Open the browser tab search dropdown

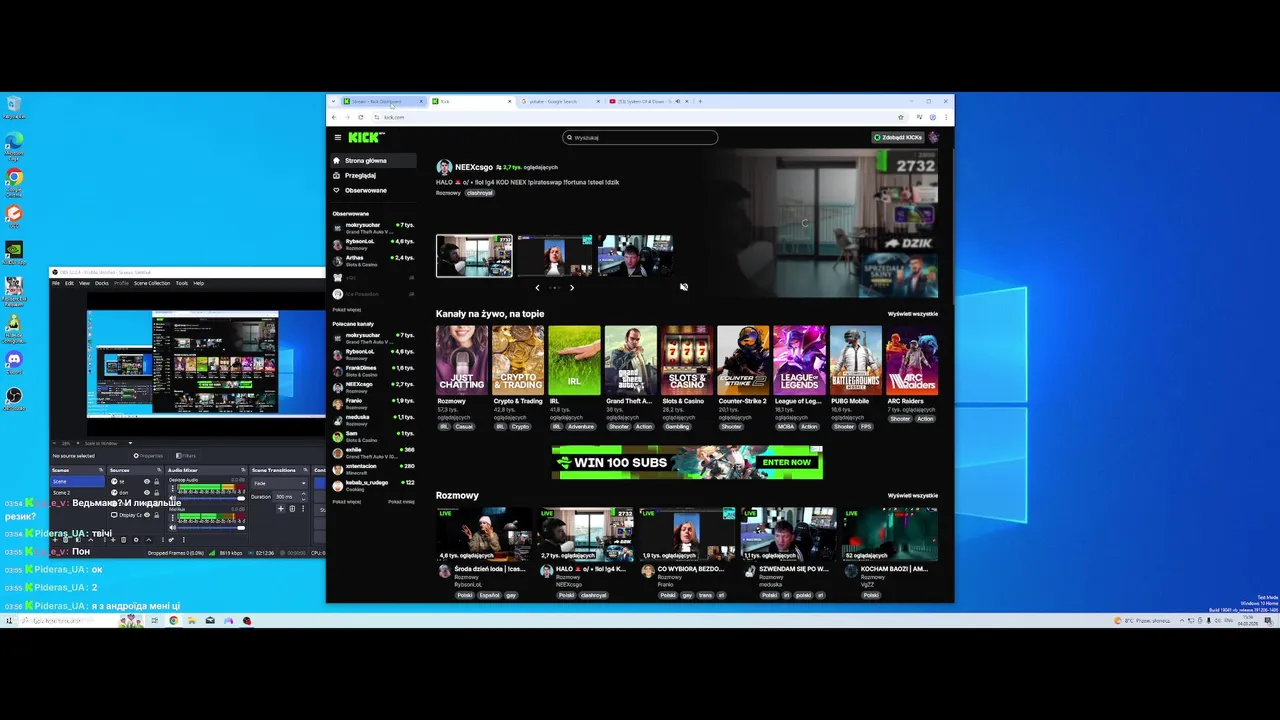(x=333, y=101)
